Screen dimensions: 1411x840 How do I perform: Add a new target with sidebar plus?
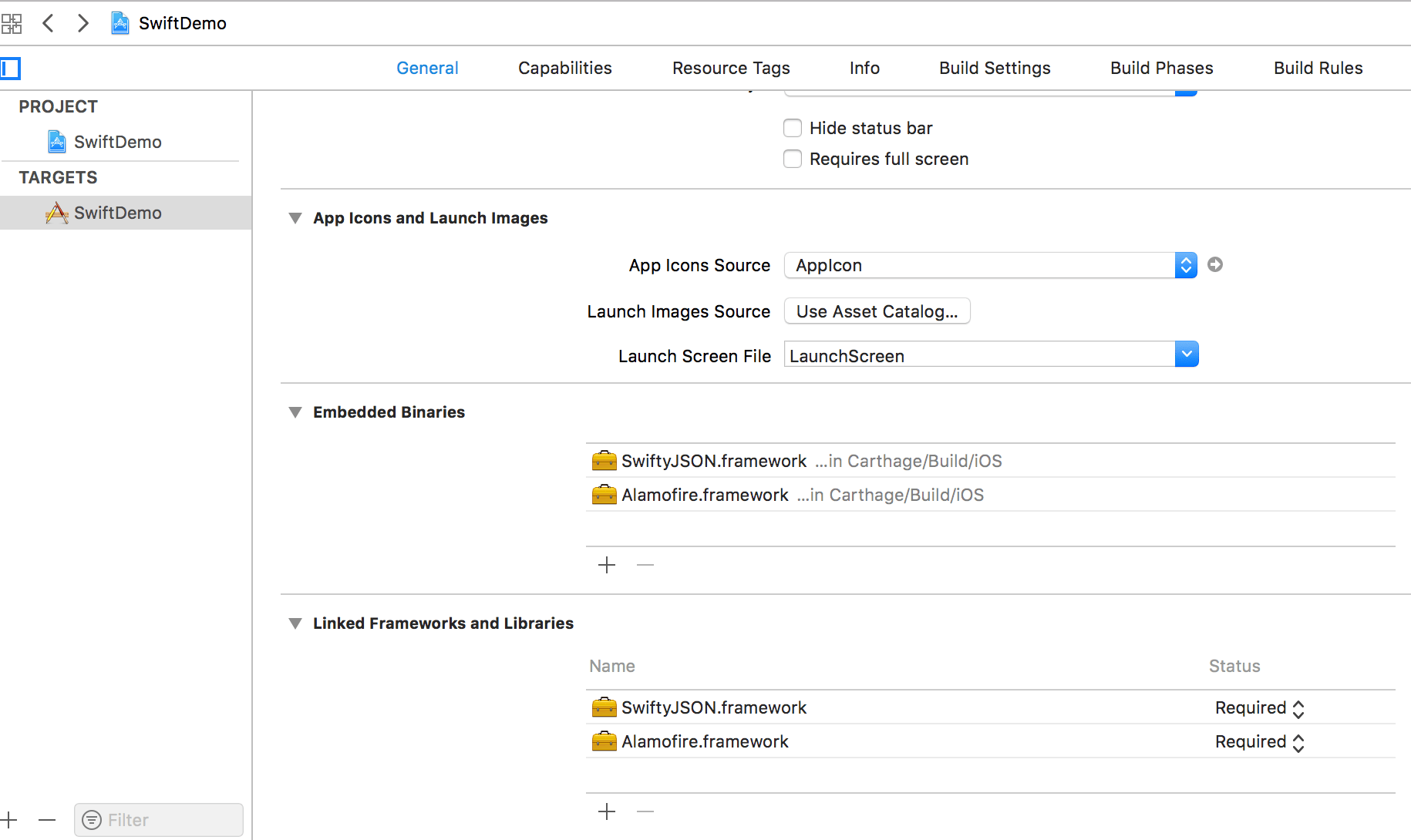tap(9, 820)
